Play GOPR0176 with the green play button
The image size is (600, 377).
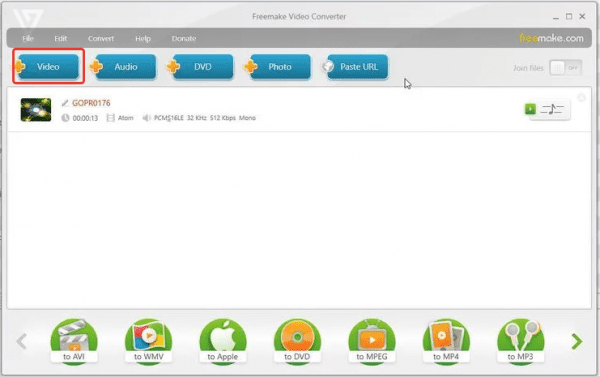[x=530, y=109]
